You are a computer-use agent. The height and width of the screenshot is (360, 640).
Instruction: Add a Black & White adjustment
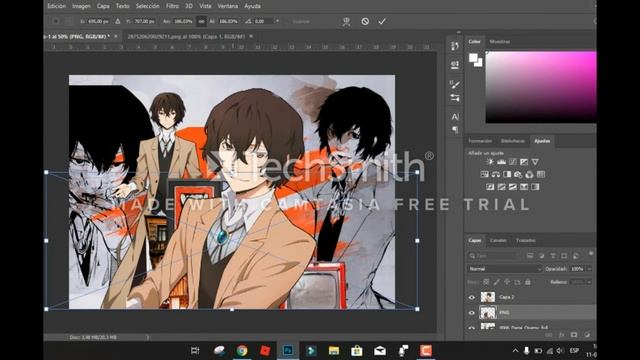pyautogui.click(x=507, y=174)
